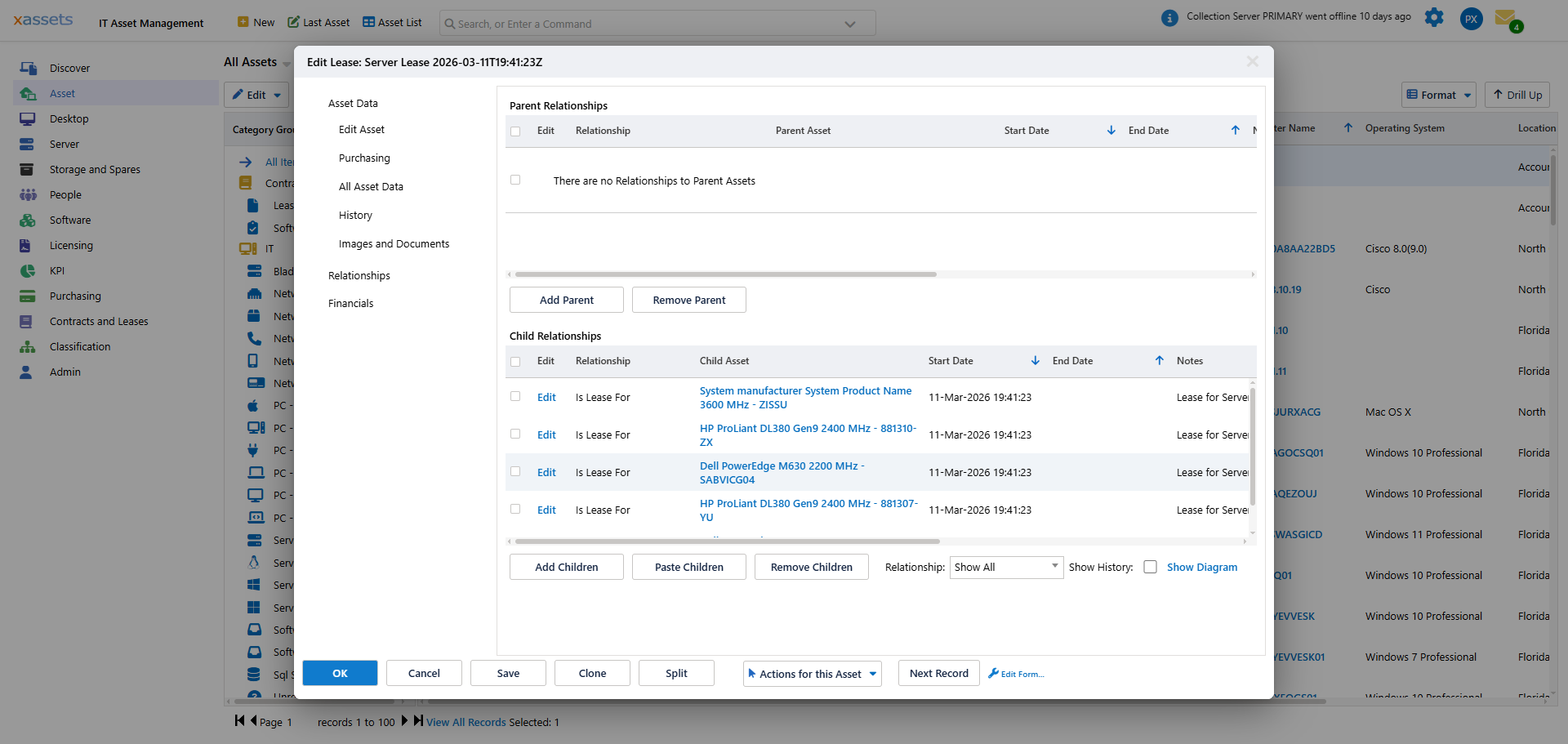Open Purchasing from its sidebar icon
Image resolution: width=1568 pixels, height=744 pixels.
coord(28,296)
